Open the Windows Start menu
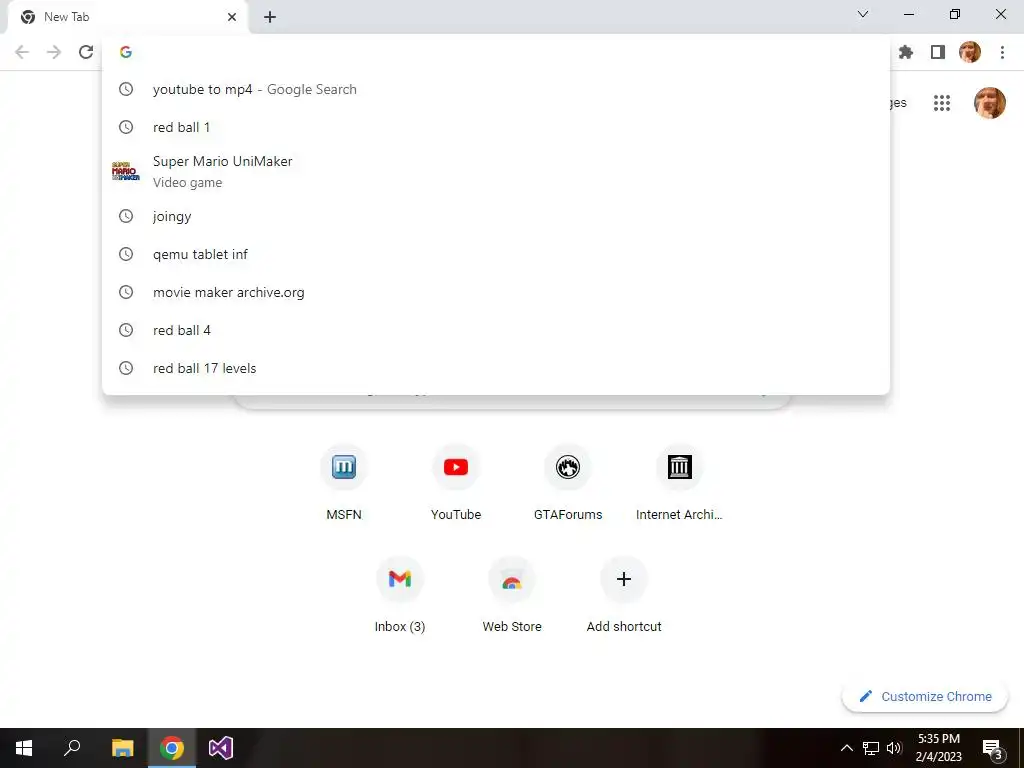 tap(24, 748)
